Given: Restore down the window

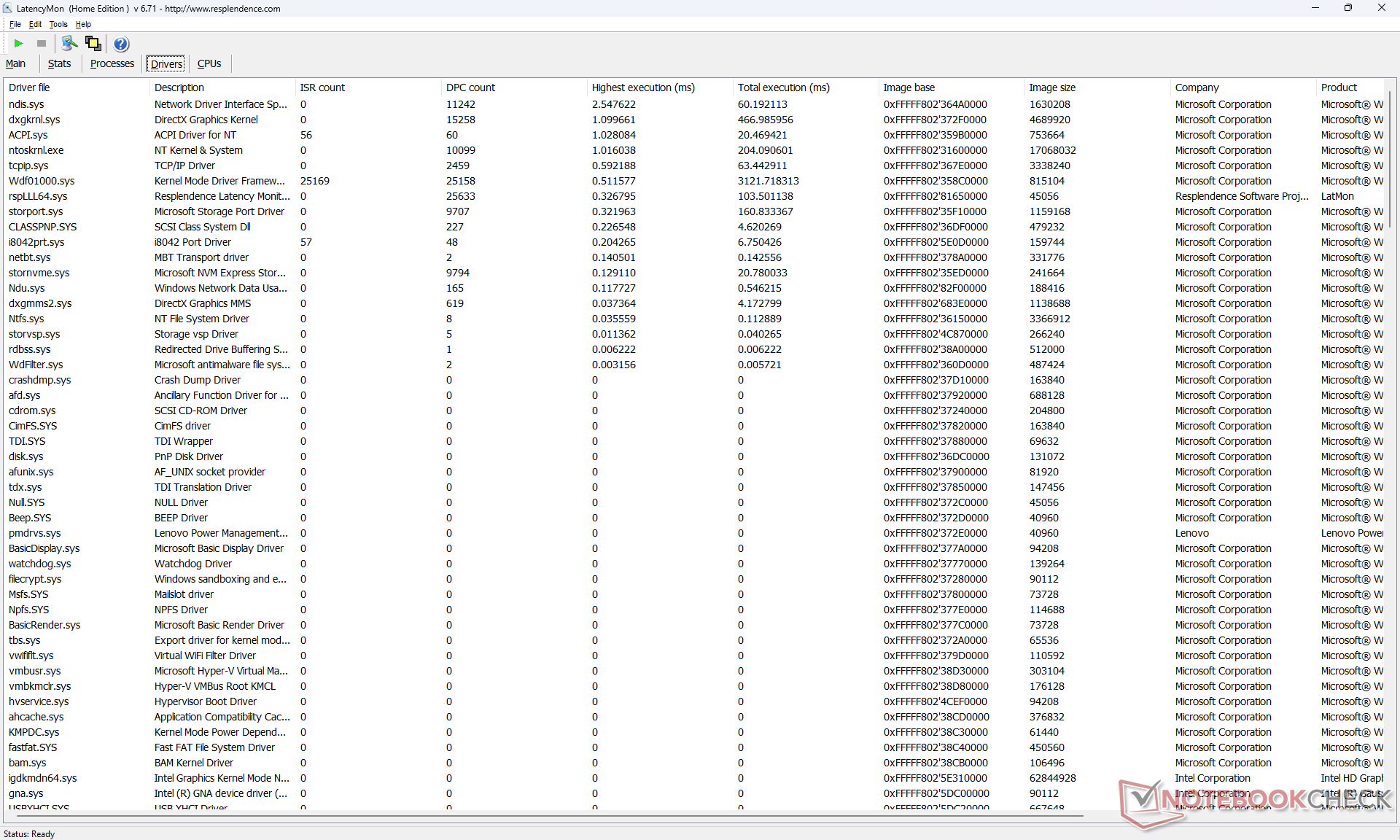Looking at the screenshot, I should coord(1347,8).
